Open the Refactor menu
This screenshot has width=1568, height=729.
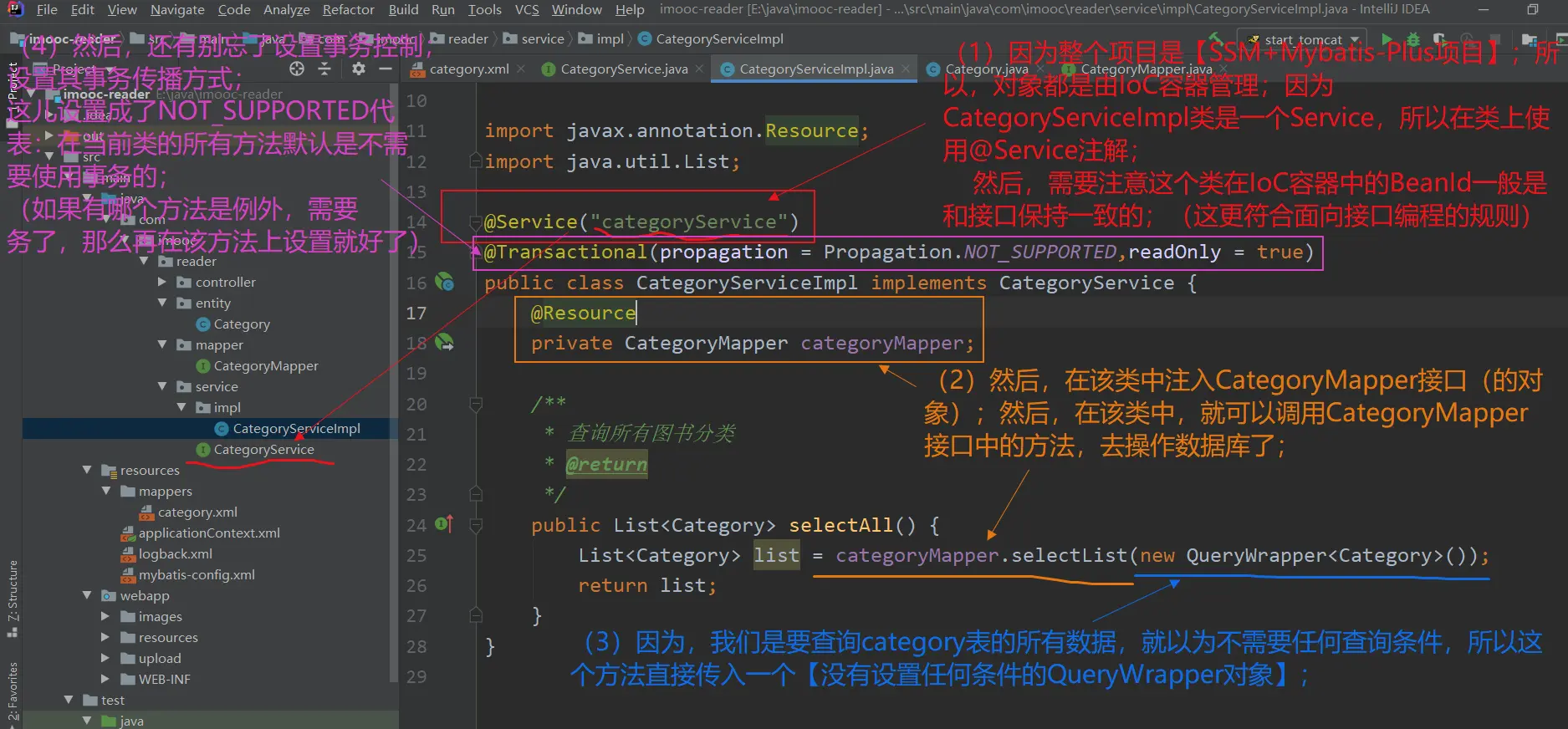coord(348,9)
